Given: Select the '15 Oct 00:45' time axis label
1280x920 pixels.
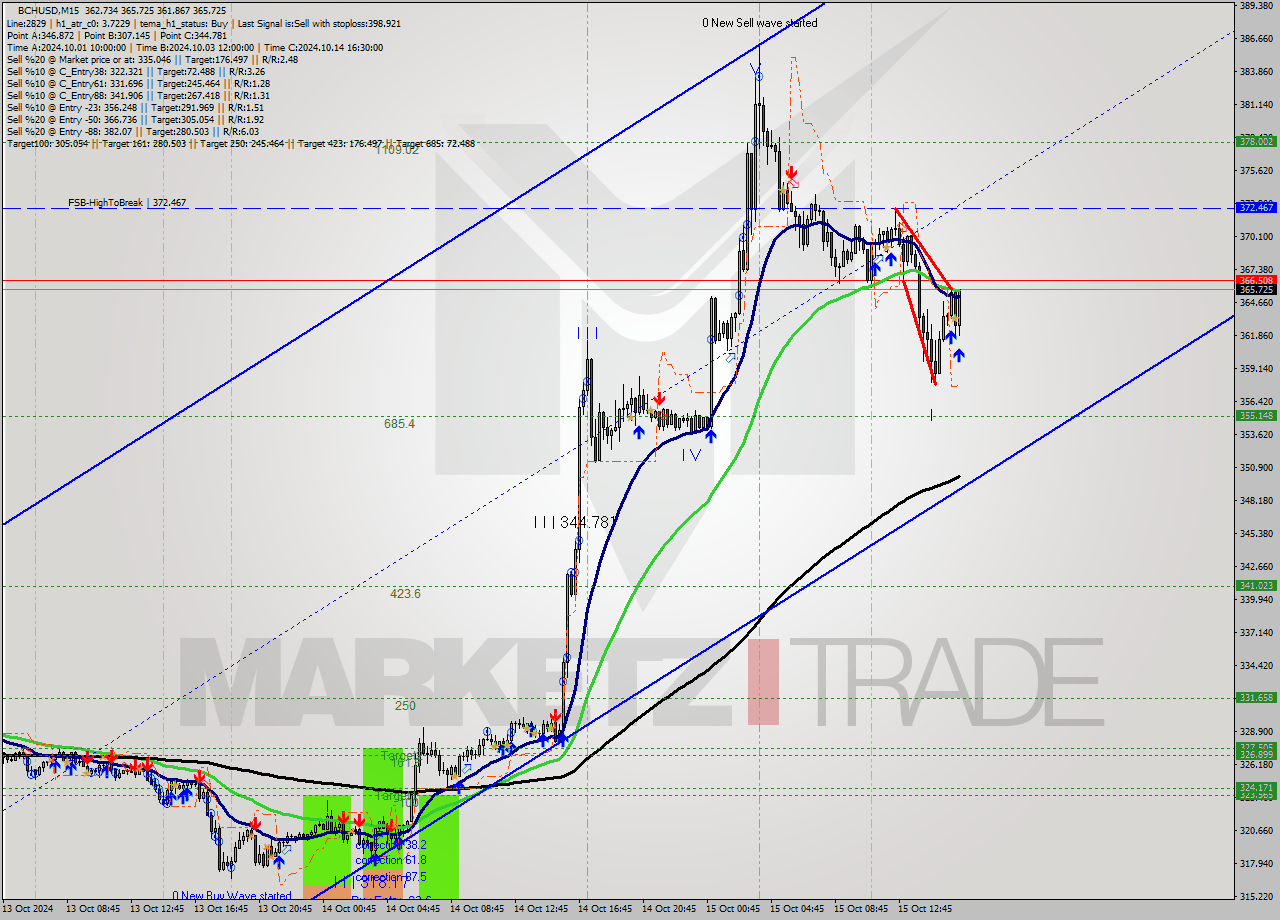Looking at the screenshot, I should coord(733,909).
